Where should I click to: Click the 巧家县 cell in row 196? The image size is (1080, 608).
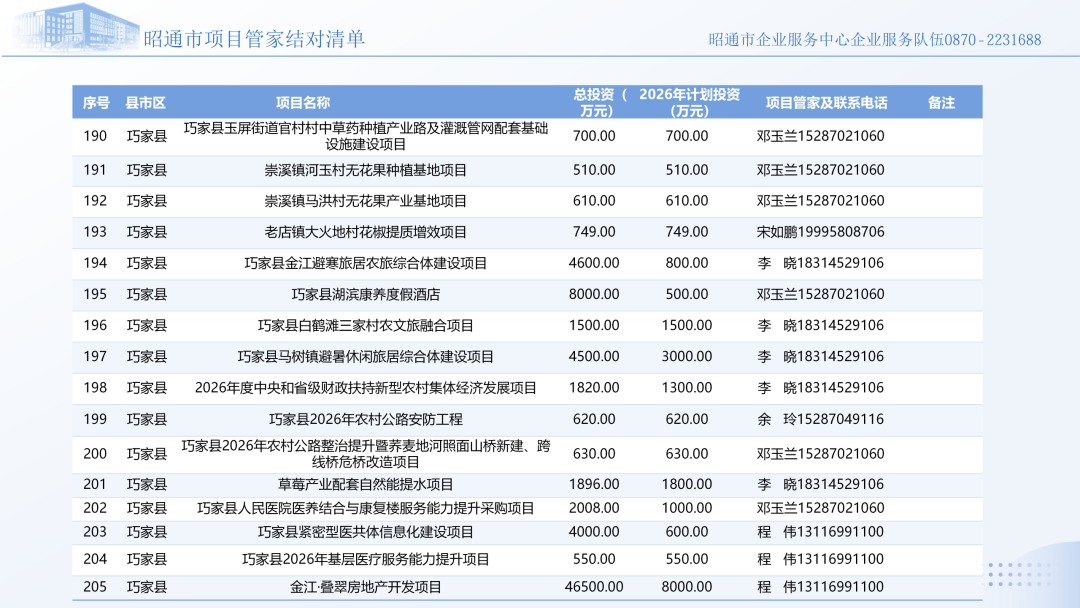[147, 326]
